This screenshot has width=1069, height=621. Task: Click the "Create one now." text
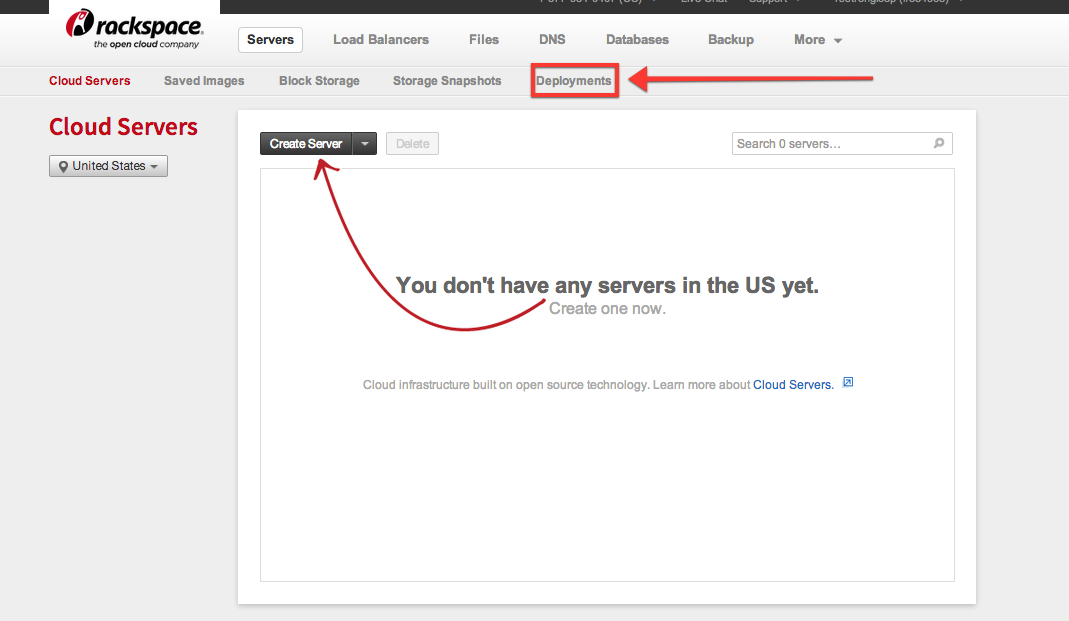(x=607, y=308)
